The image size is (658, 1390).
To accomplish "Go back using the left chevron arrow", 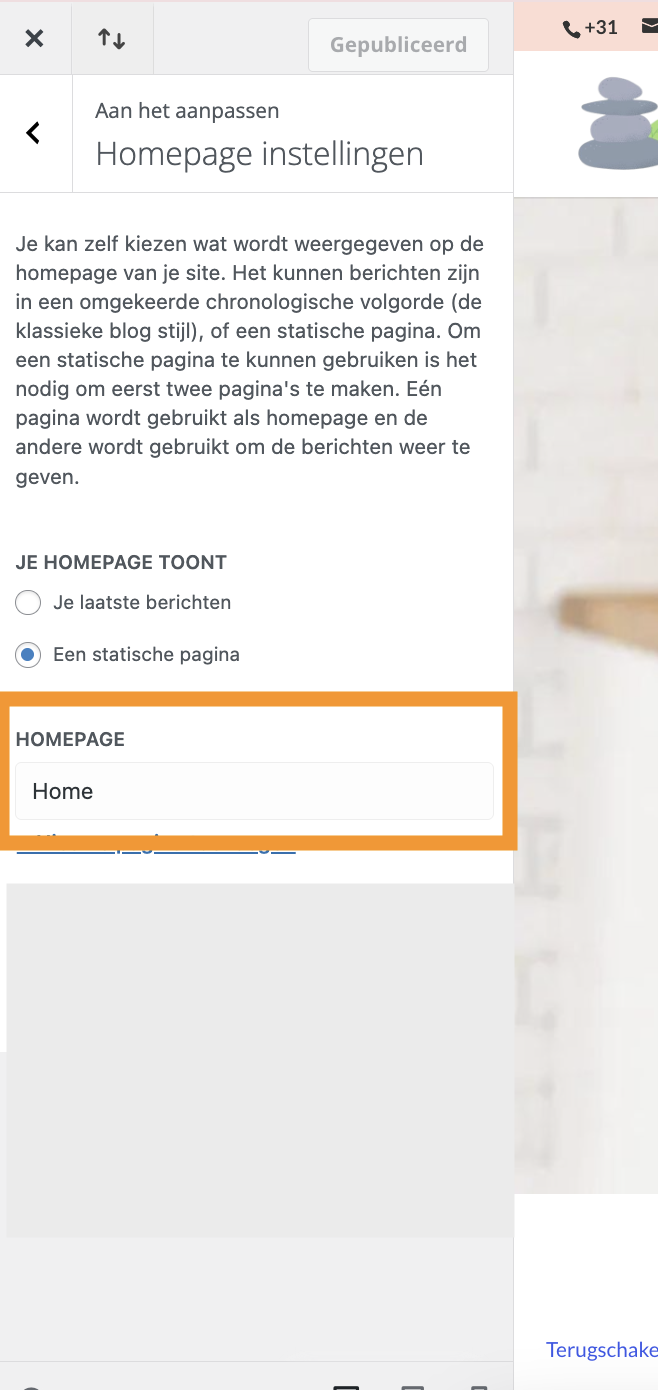I will pyautogui.click(x=33, y=132).
